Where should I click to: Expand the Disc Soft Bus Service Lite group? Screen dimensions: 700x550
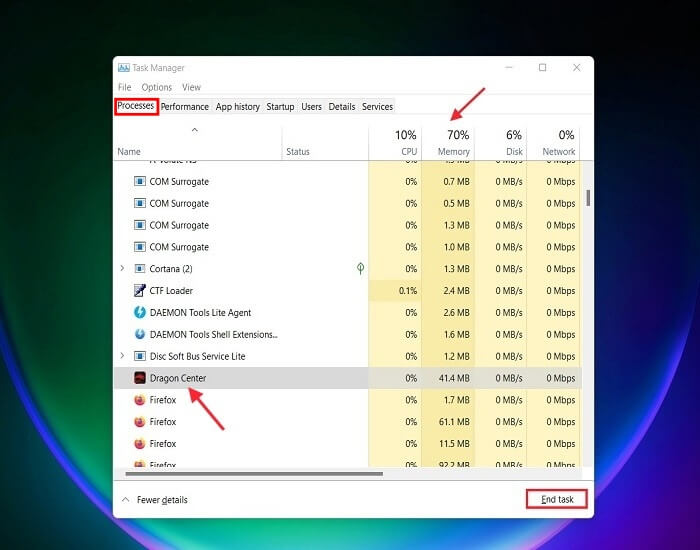122,356
